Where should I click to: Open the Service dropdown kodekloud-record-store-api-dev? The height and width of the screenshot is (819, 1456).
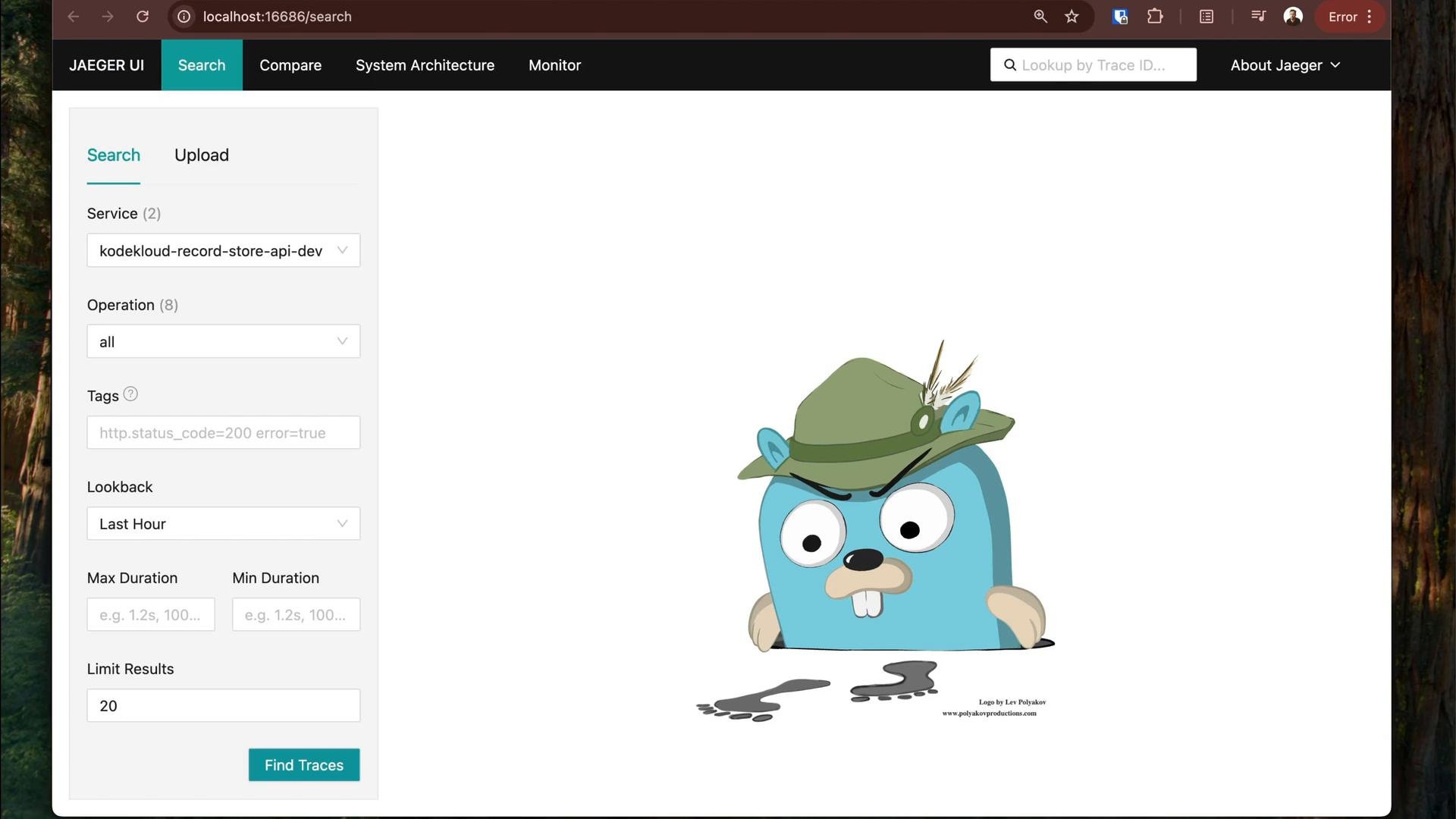click(224, 251)
